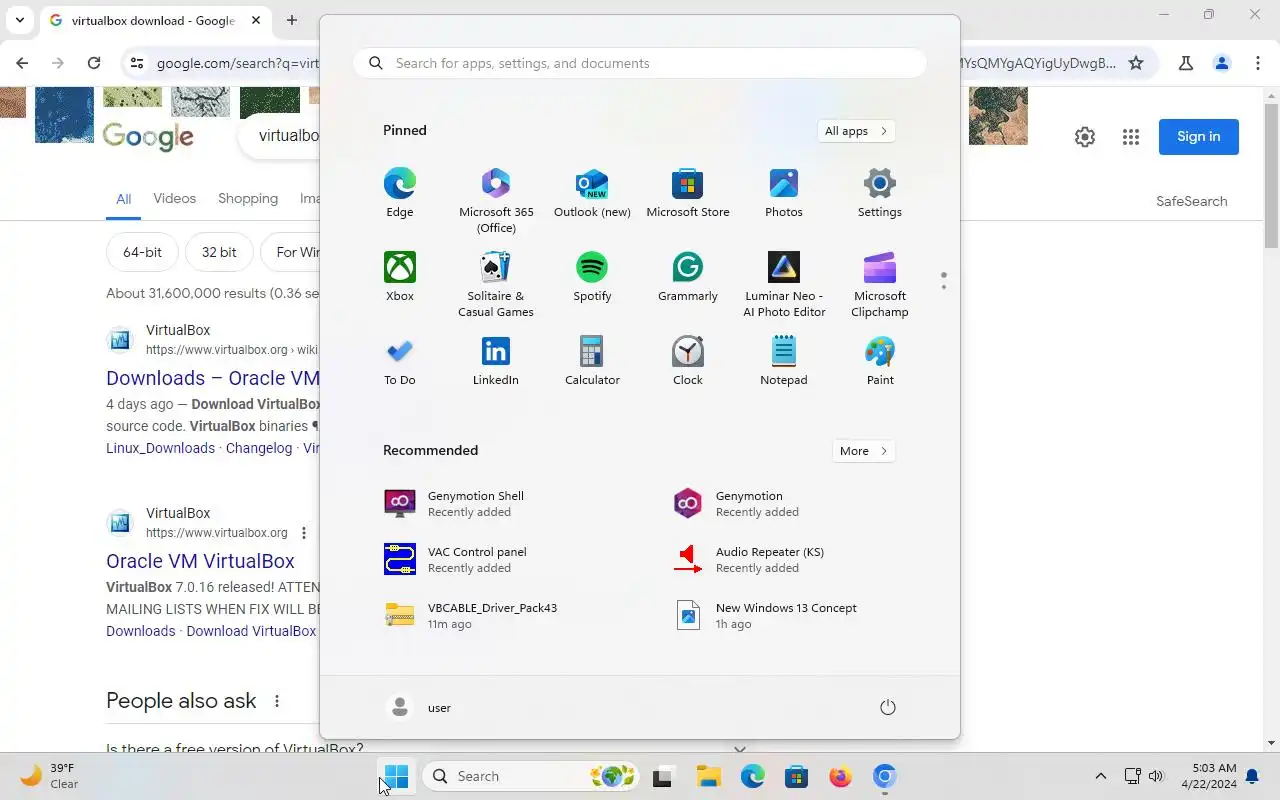Viewport: 1280px width, 800px height.
Task: Launch Luminar Neo AI Photo Editor
Action: click(784, 284)
